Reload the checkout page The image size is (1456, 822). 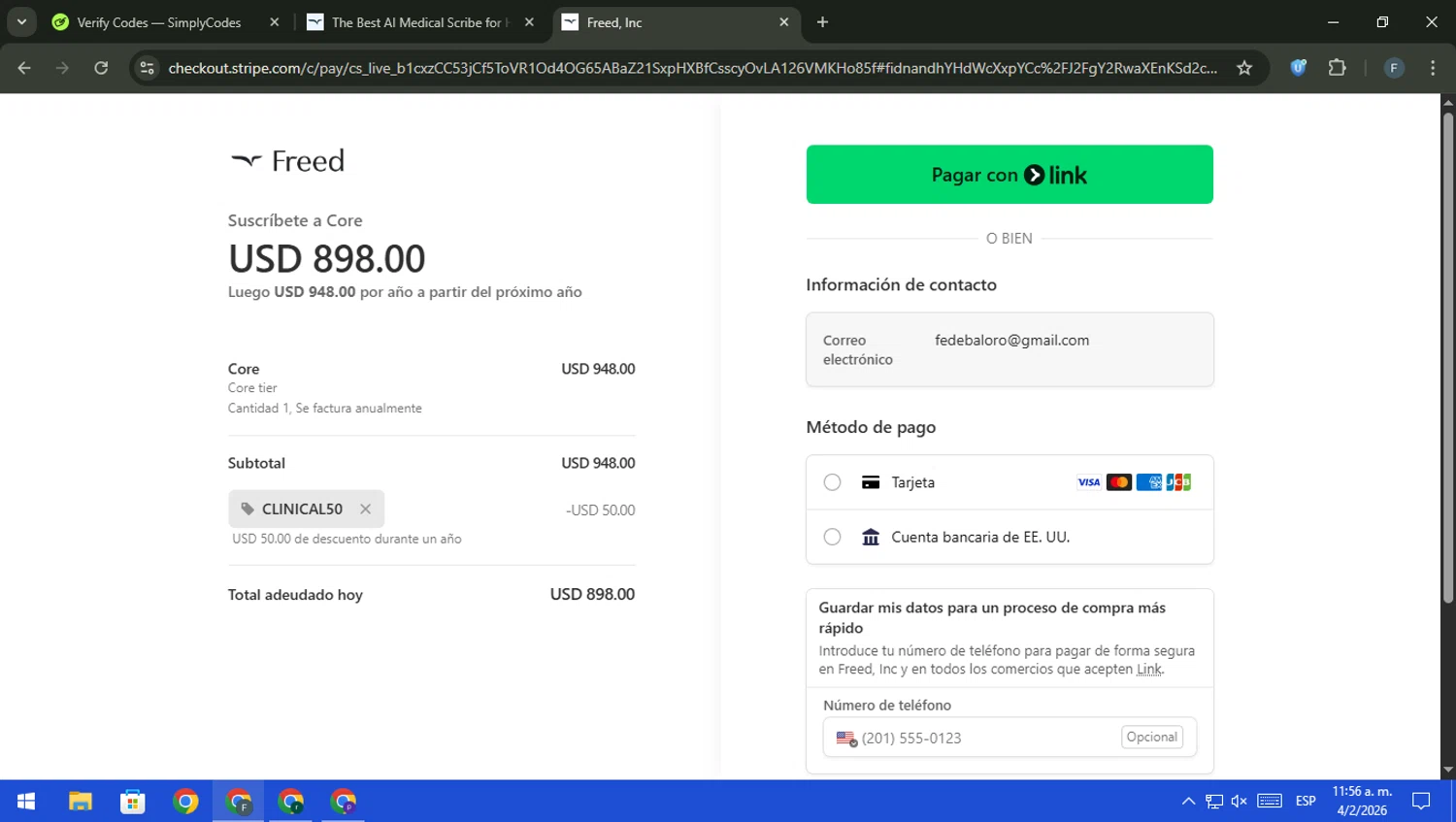(101, 68)
